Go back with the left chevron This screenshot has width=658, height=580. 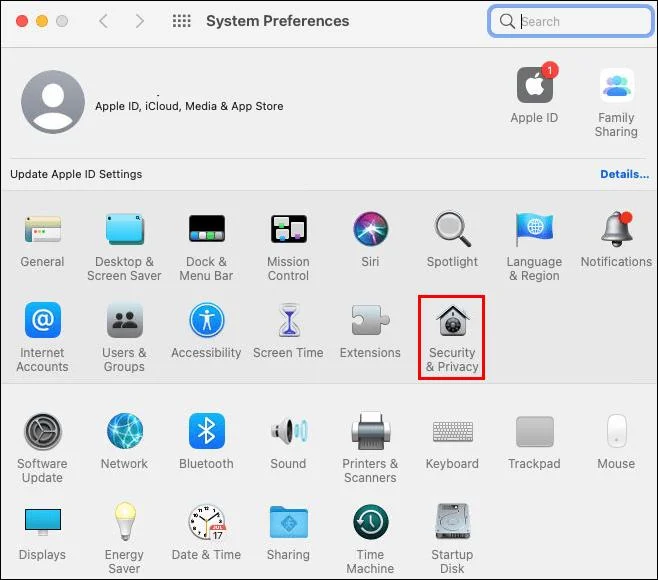(x=103, y=21)
